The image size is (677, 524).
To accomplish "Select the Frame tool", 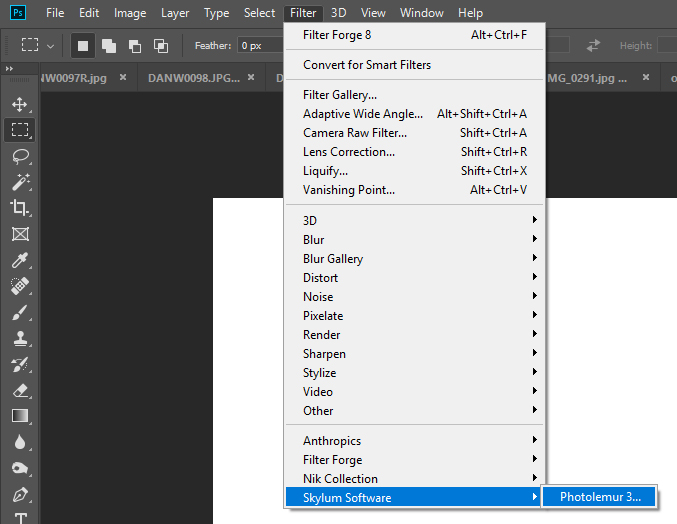I will (20, 234).
